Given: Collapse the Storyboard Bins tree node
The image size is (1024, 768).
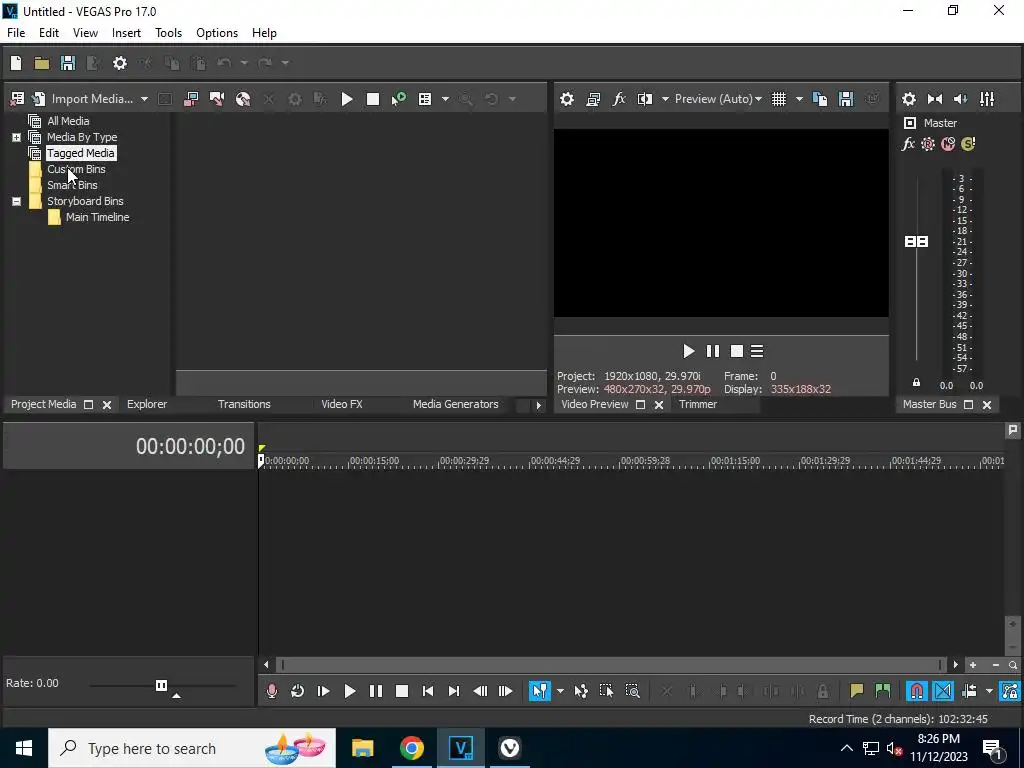Looking at the screenshot, I should (16, 201).
